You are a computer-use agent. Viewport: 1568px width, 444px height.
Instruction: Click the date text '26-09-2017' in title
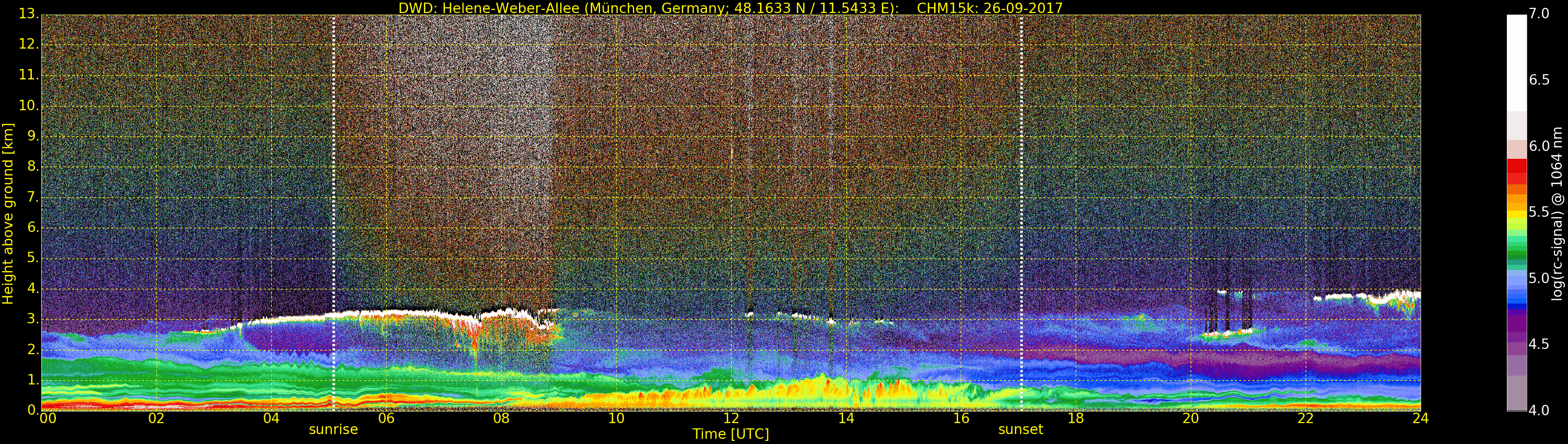pyautogui.click(x=1023, y=8)
